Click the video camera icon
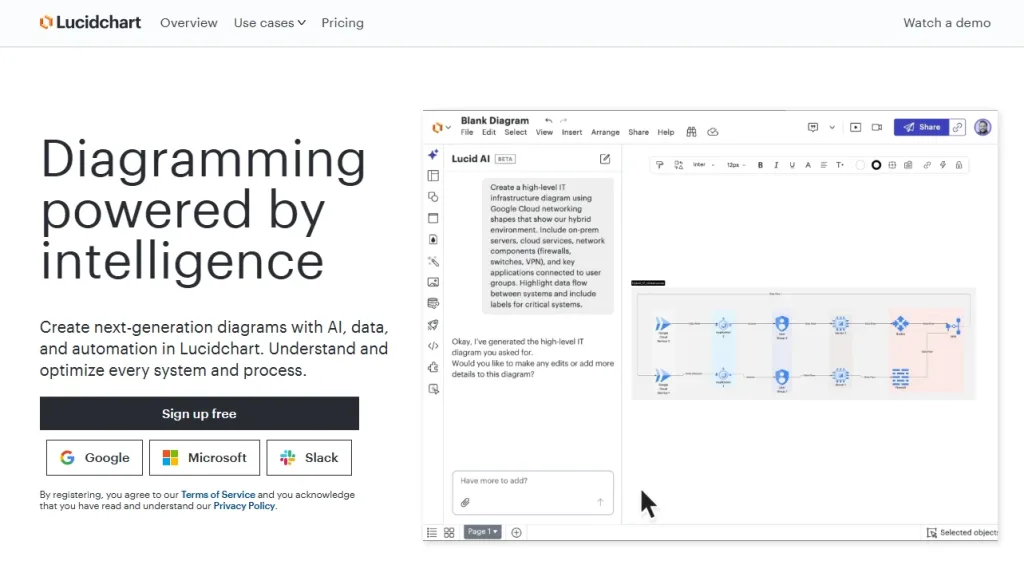1024x561 pixels. tap(877, 127)
